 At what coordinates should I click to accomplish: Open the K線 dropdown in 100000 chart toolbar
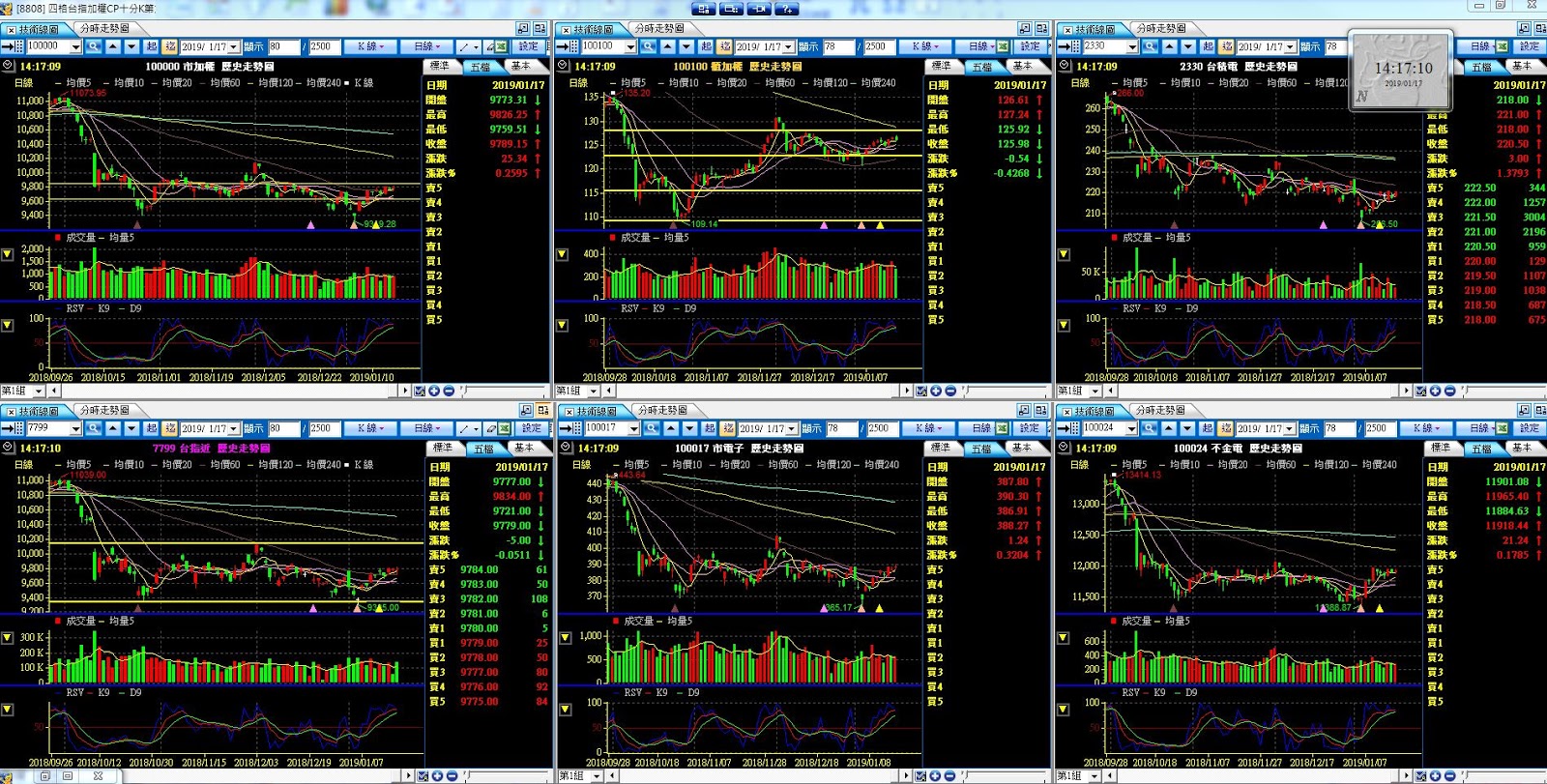(370, 46)
